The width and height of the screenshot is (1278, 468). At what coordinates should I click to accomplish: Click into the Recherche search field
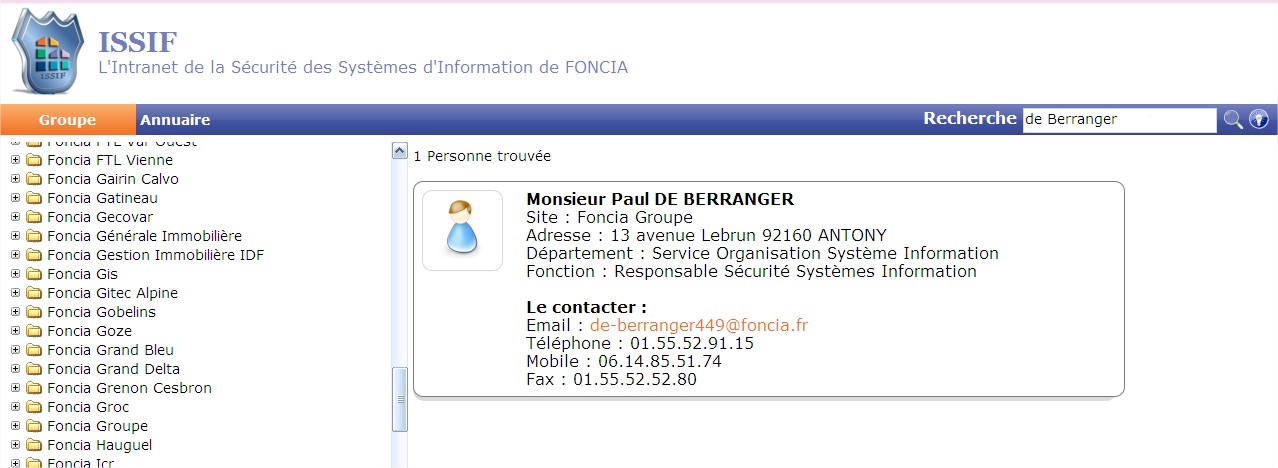pyautogui.click(x=1118, y=120)
